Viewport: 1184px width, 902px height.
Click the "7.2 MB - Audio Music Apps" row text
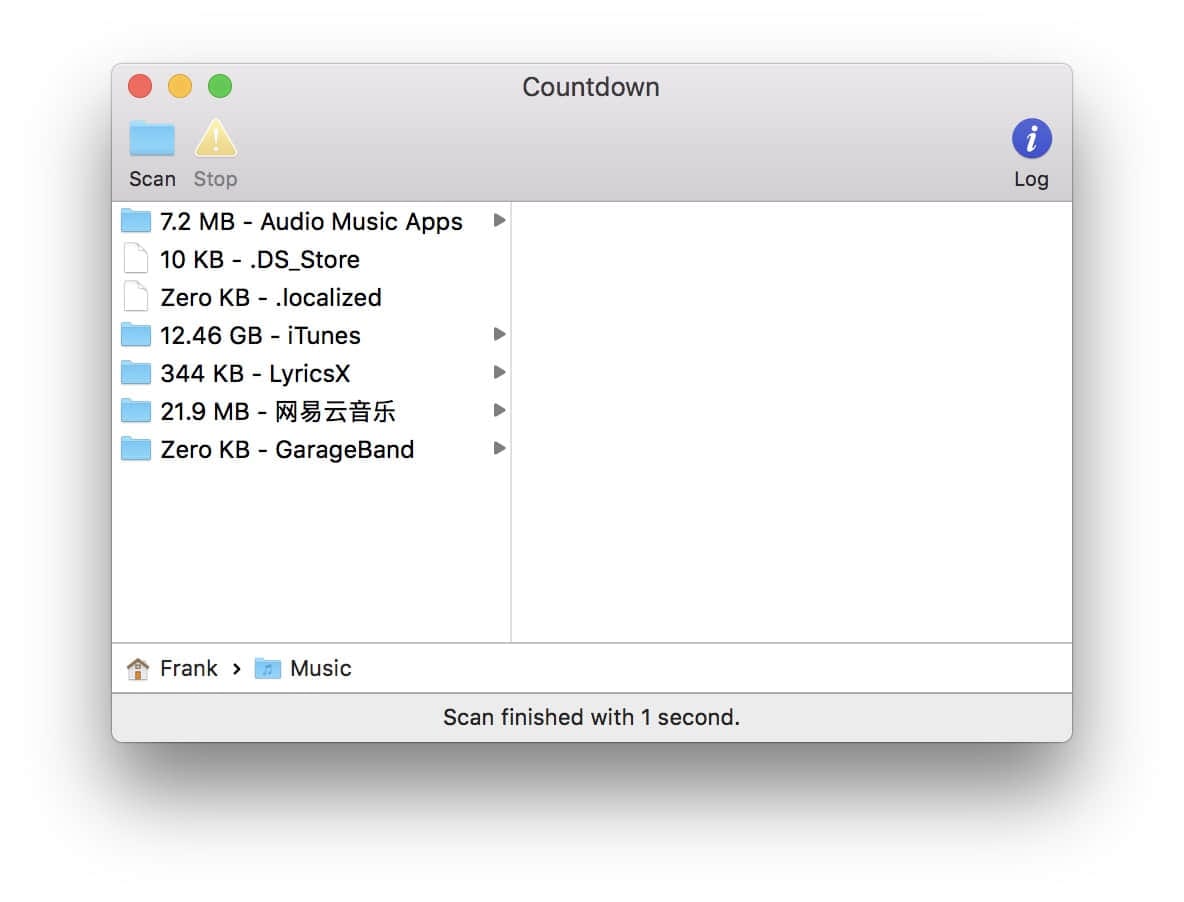pos(311,222)
